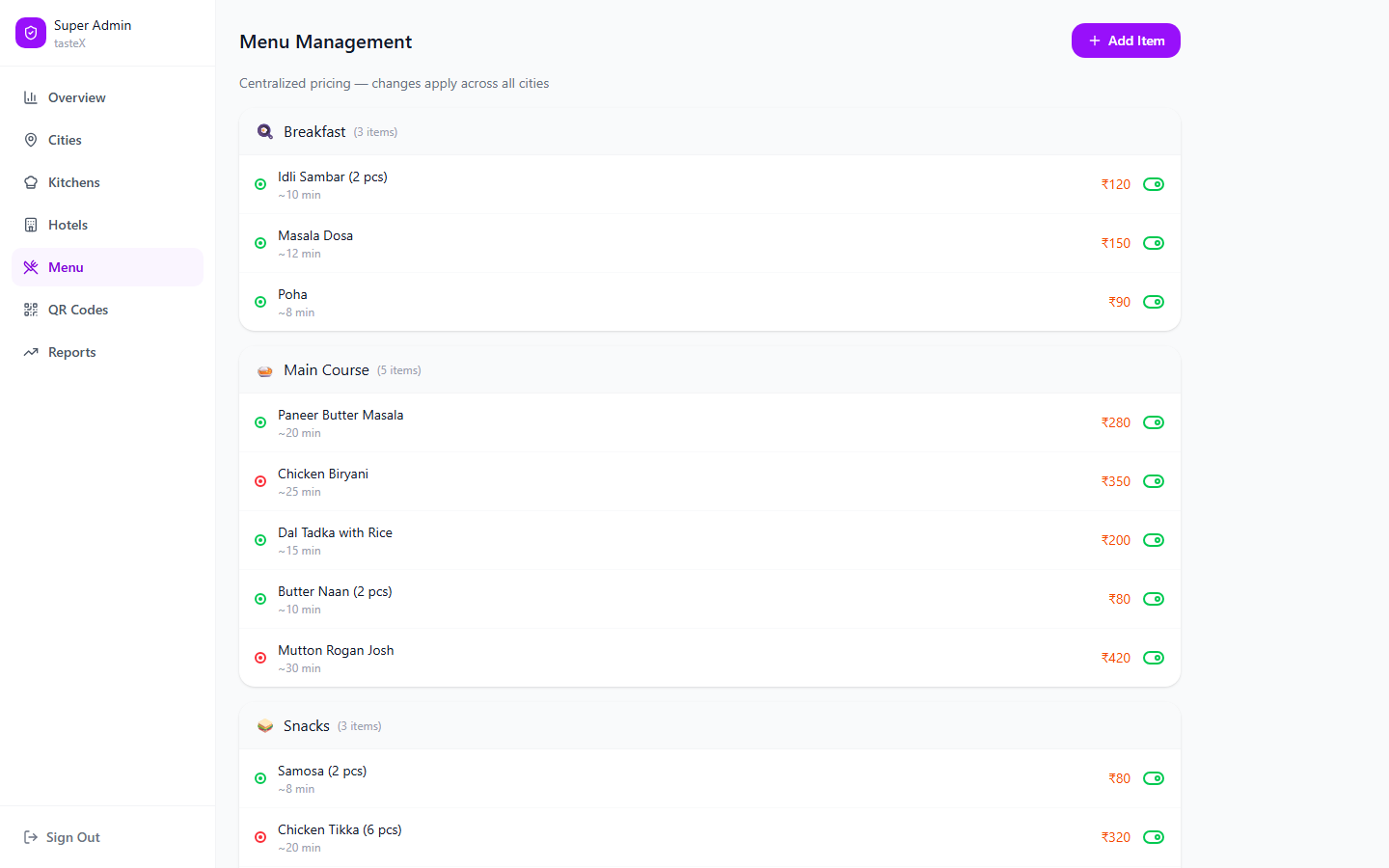1389x868 pixels.
Task: Open QR Codes page
Action: tap(107, 310)
